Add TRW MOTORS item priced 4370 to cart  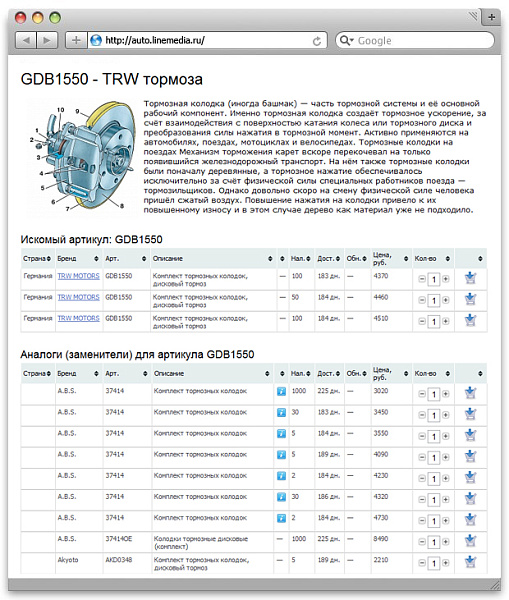click(x=470, y=278)
